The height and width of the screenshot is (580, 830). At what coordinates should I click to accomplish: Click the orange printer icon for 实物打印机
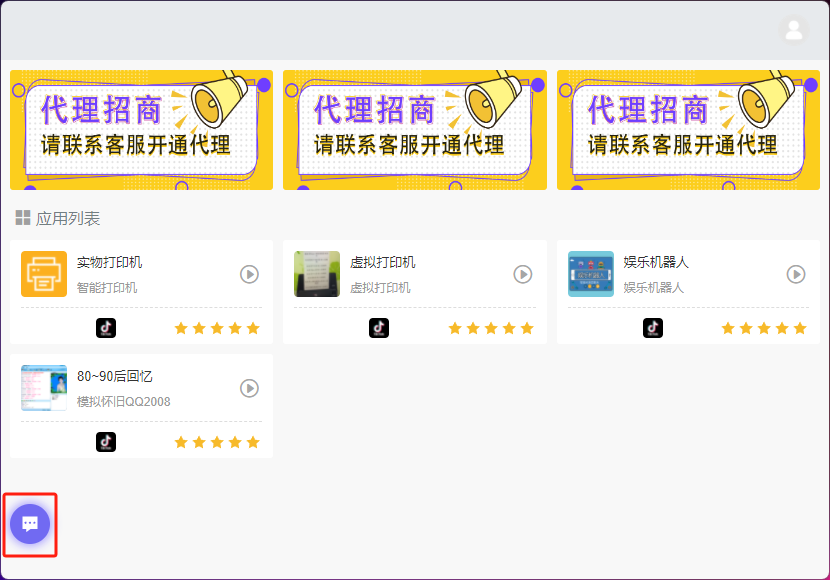(x=44, y=274)
